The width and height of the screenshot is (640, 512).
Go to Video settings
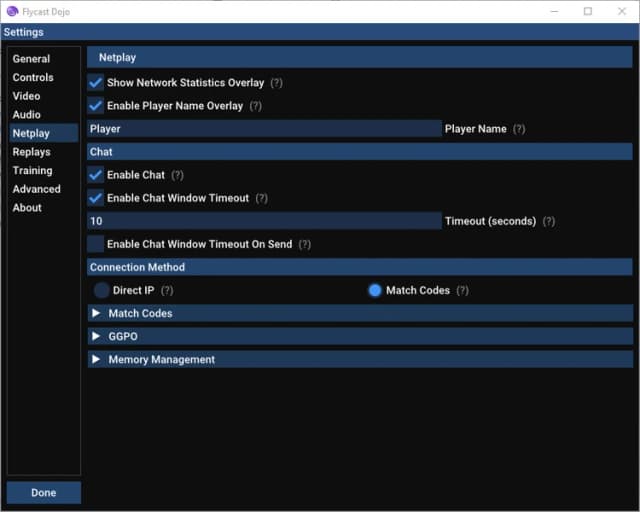click(44, 96)
